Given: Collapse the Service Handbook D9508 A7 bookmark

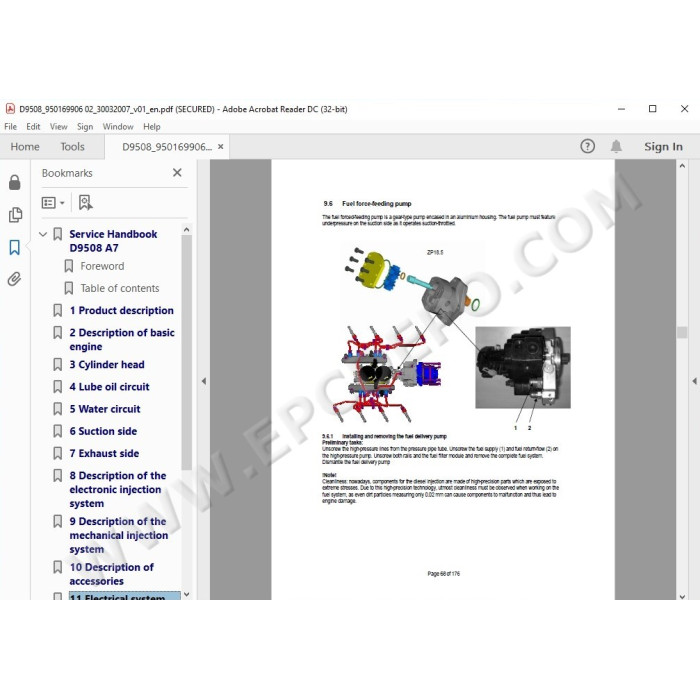Looking at the screenshot, I should 43,234.
